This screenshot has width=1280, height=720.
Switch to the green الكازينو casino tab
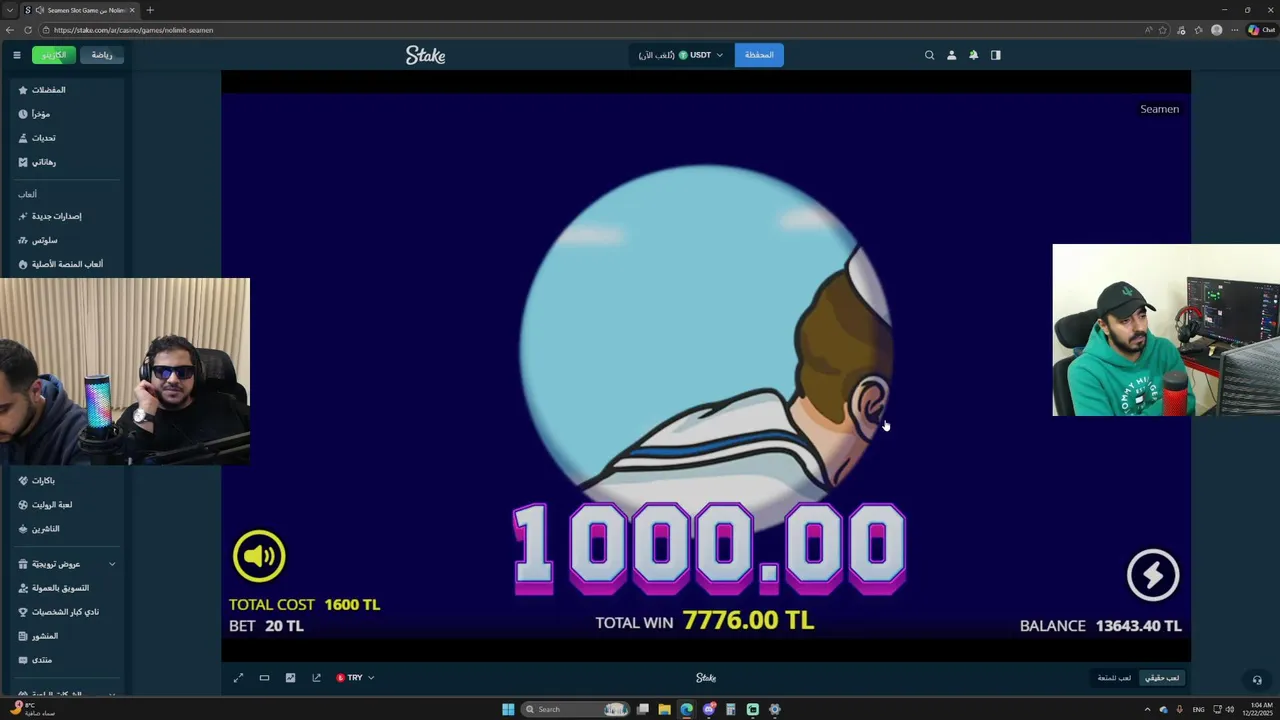coord(54,55)
